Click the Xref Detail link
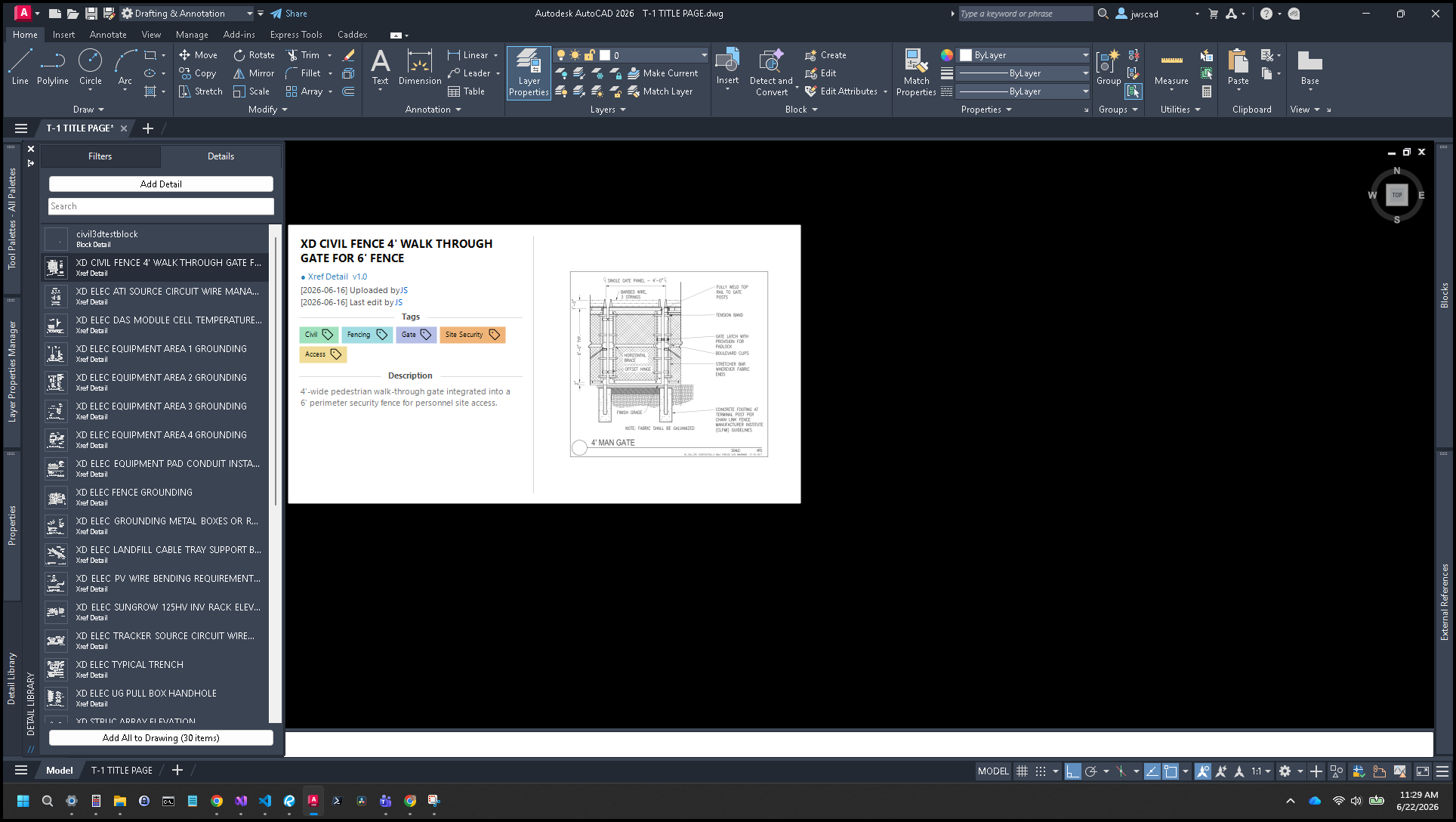 328,277
